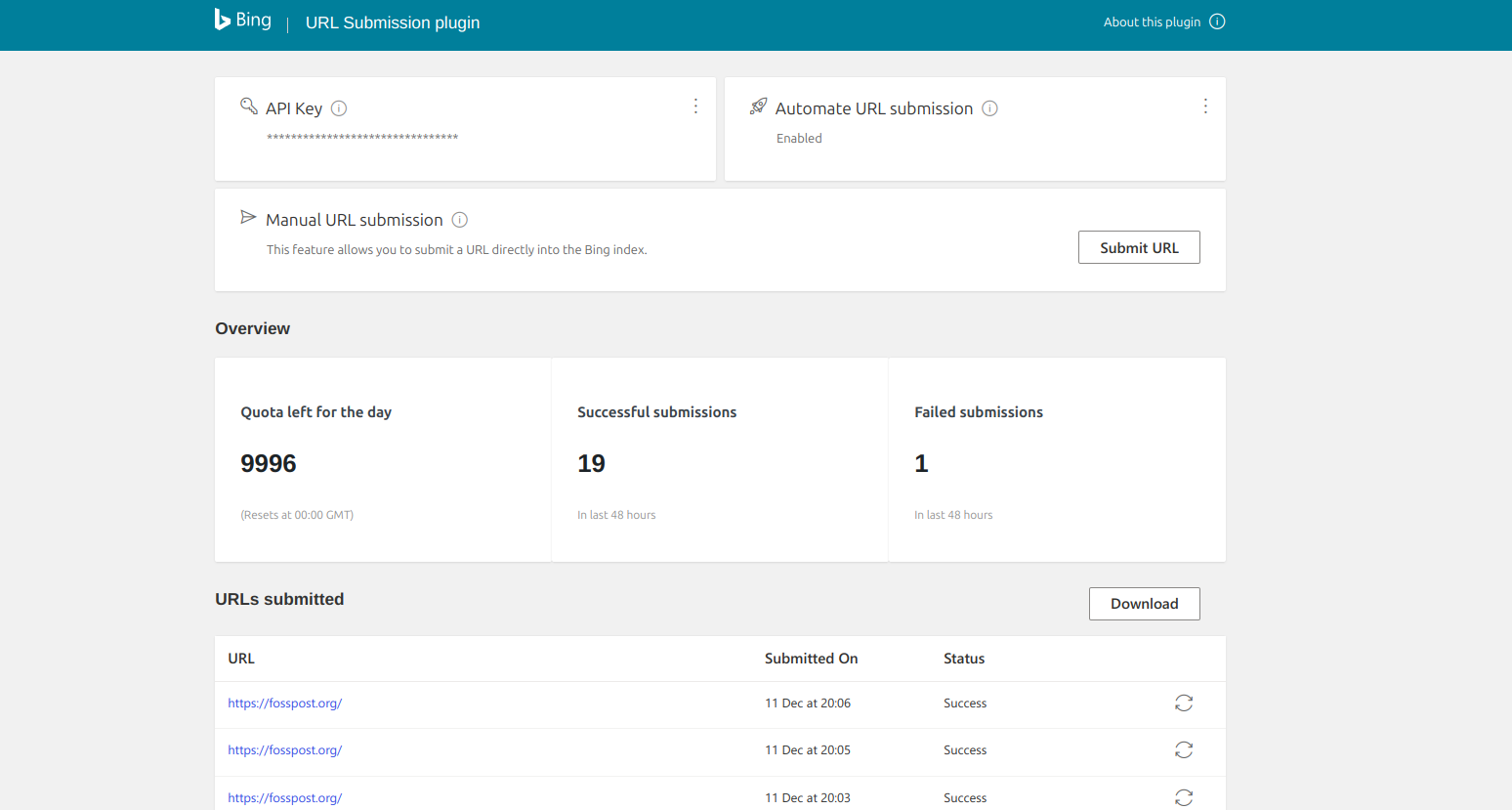Click the key icon in API Key card
The height and width of the screenshot is (810, 1512).
[249, 107]
